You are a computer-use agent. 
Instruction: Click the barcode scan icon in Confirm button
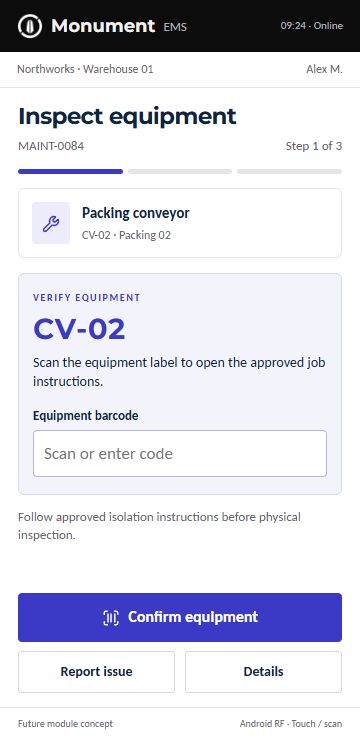coord(111,617)
